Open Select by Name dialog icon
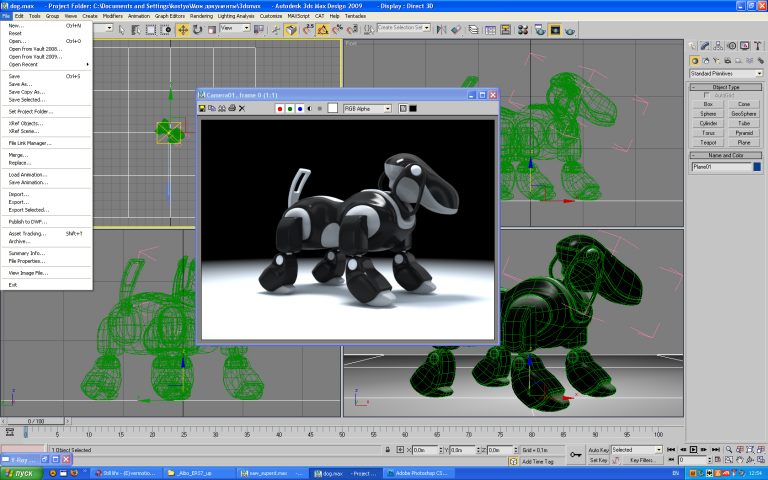 pos(136,30)
